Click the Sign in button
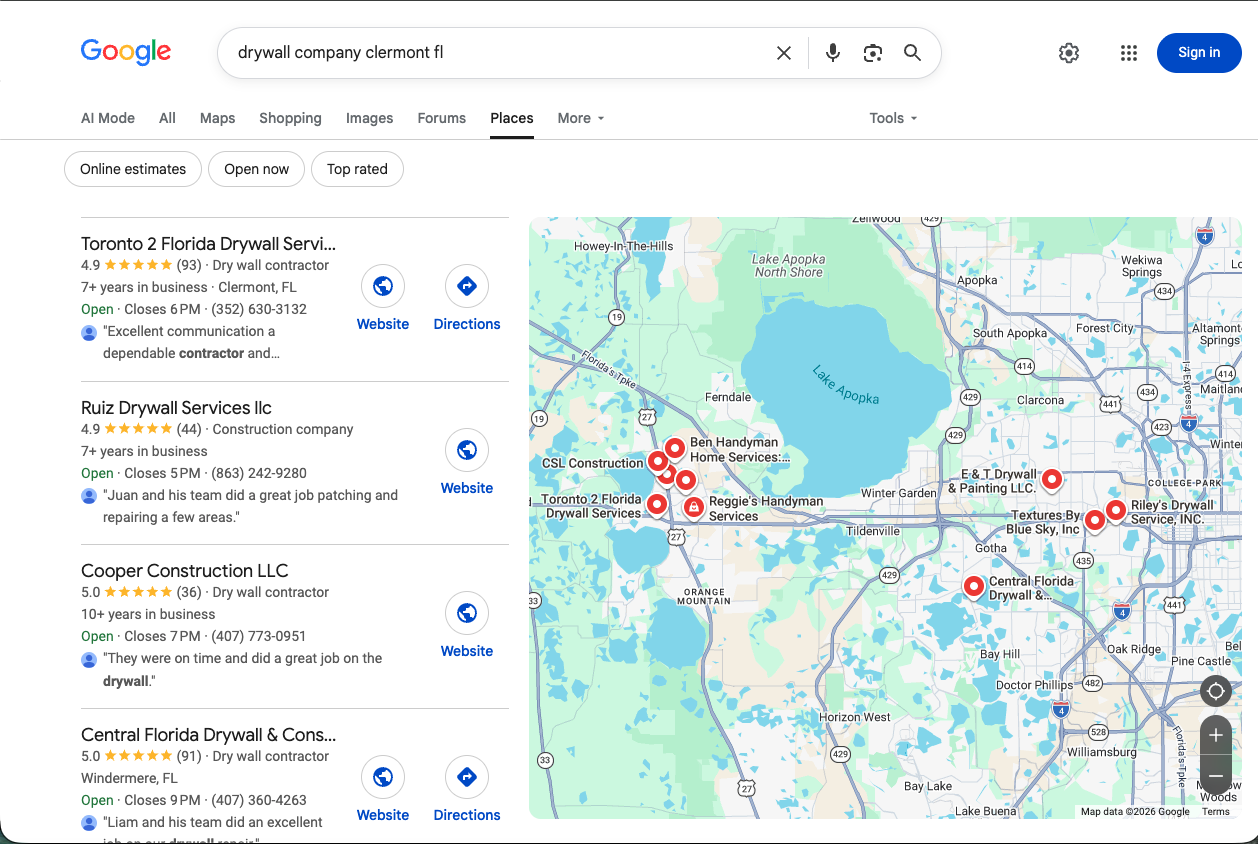Screen dimensions: 1258x844 (1199, 53)
